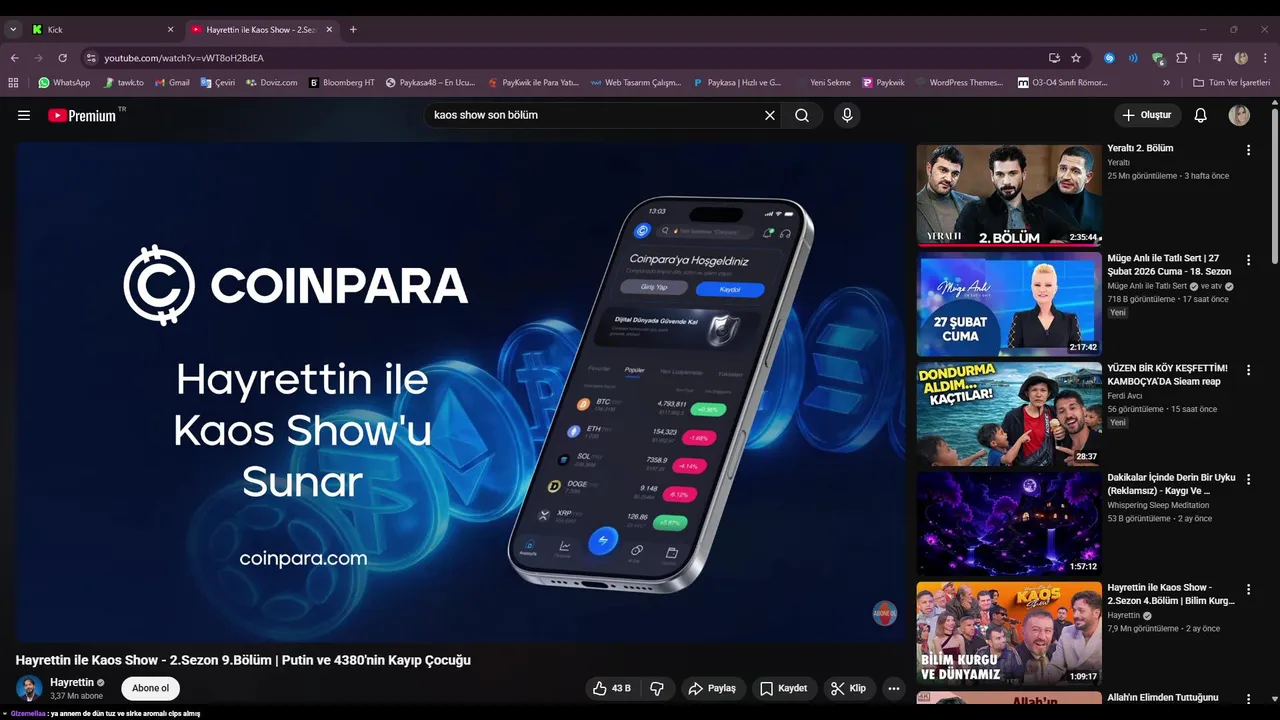Go back in browser history
1280x720 pixels.
(x=14, y=58)
